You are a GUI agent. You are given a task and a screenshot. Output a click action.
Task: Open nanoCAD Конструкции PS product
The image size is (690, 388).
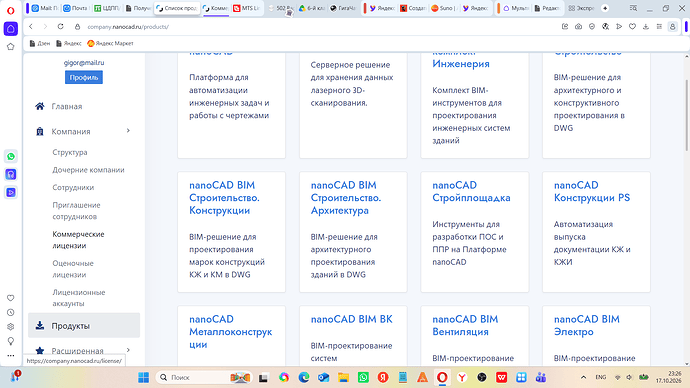(591, 191)
